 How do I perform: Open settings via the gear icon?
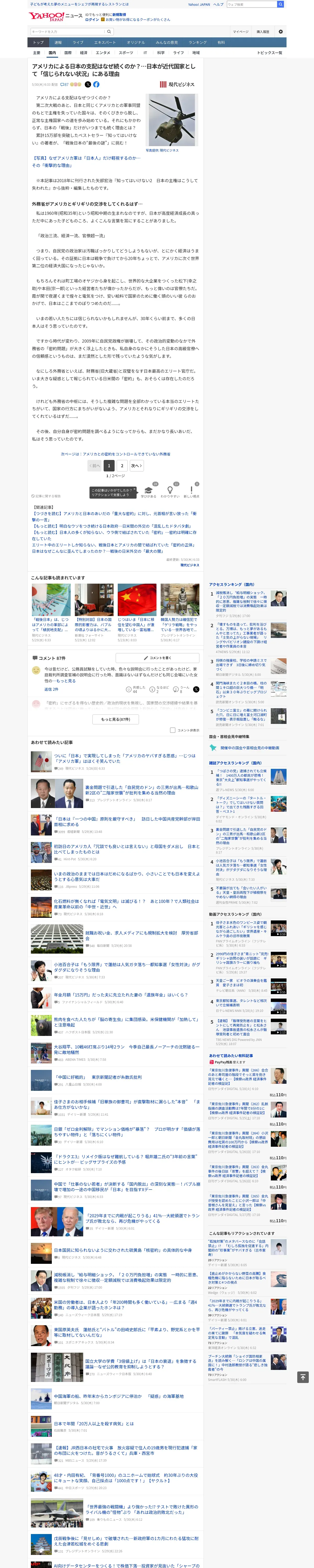point(281,32)
